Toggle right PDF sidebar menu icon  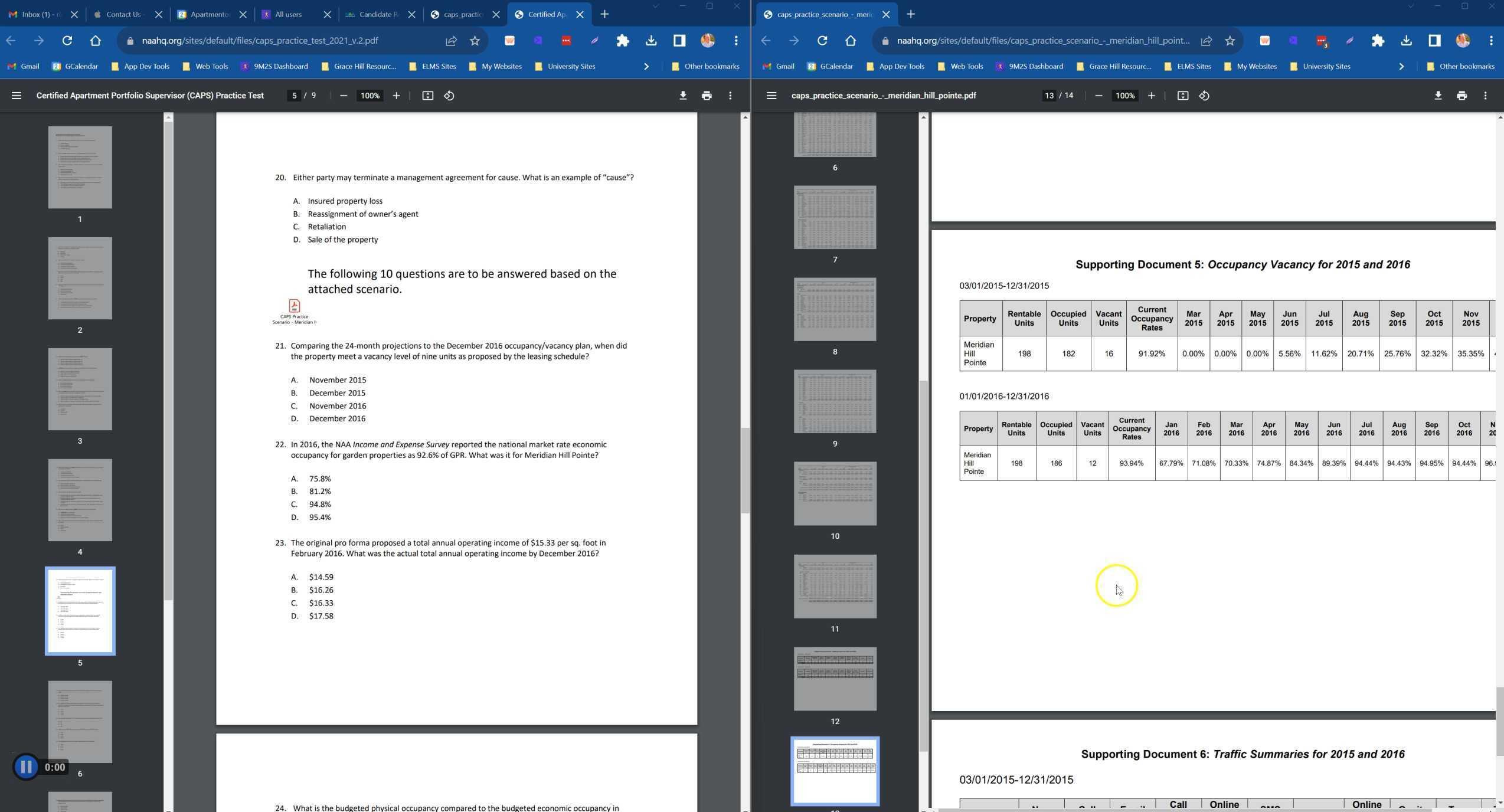click(771, 96)
